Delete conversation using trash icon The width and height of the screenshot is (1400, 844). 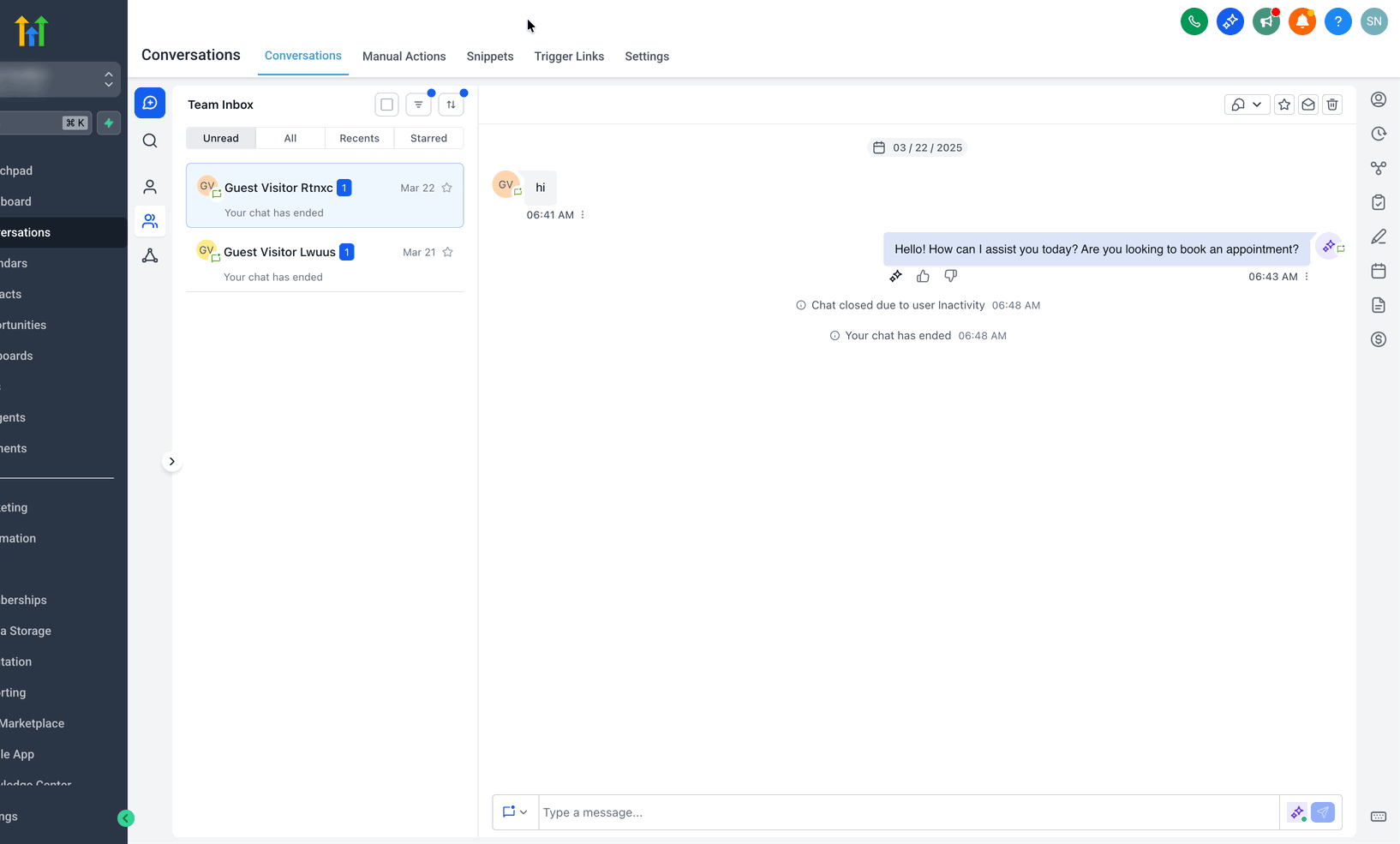click(1332, 105)
